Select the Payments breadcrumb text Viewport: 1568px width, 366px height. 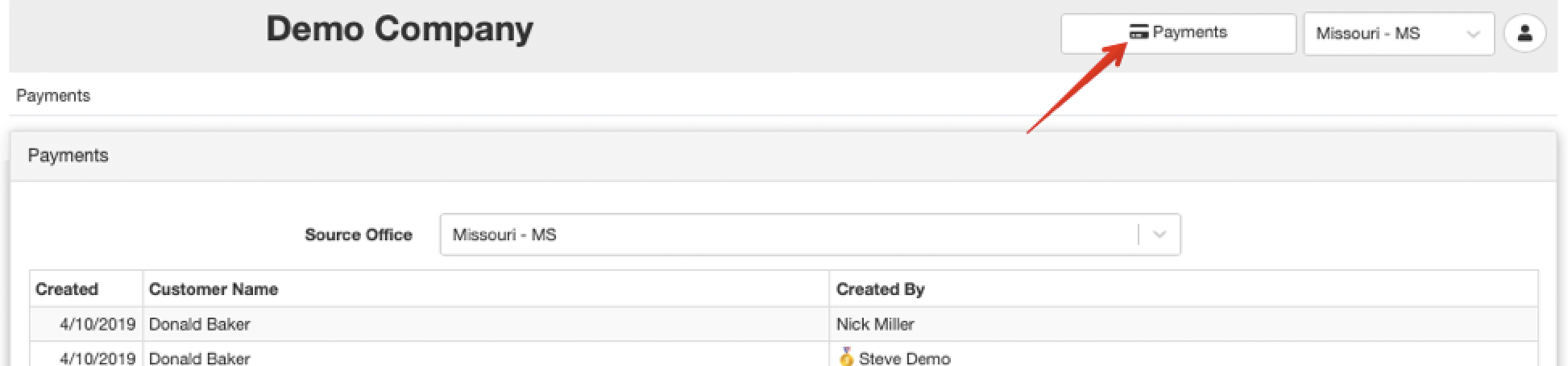point(53,95)
